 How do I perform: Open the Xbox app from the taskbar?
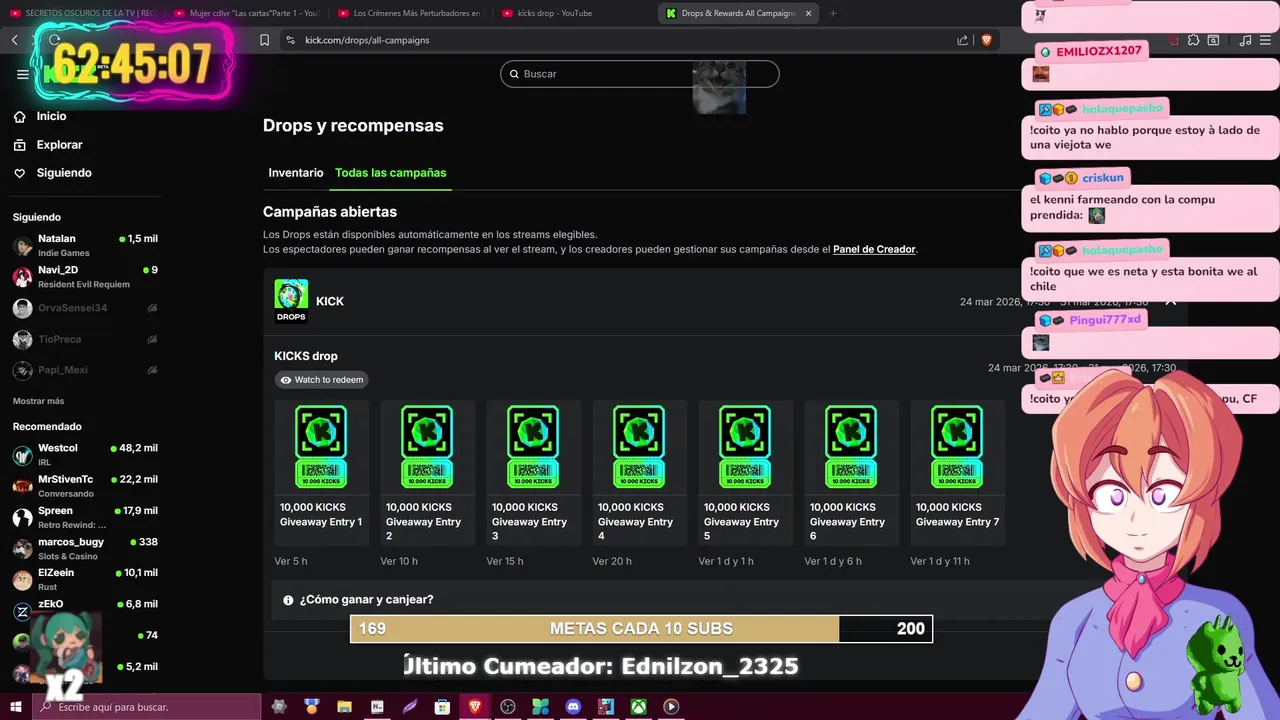638,707
